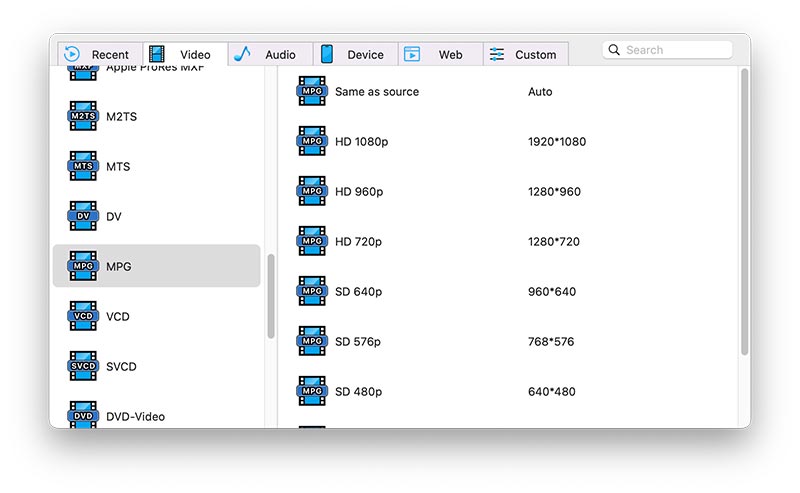Click the VCD format icon

click(x=83, y=316)
